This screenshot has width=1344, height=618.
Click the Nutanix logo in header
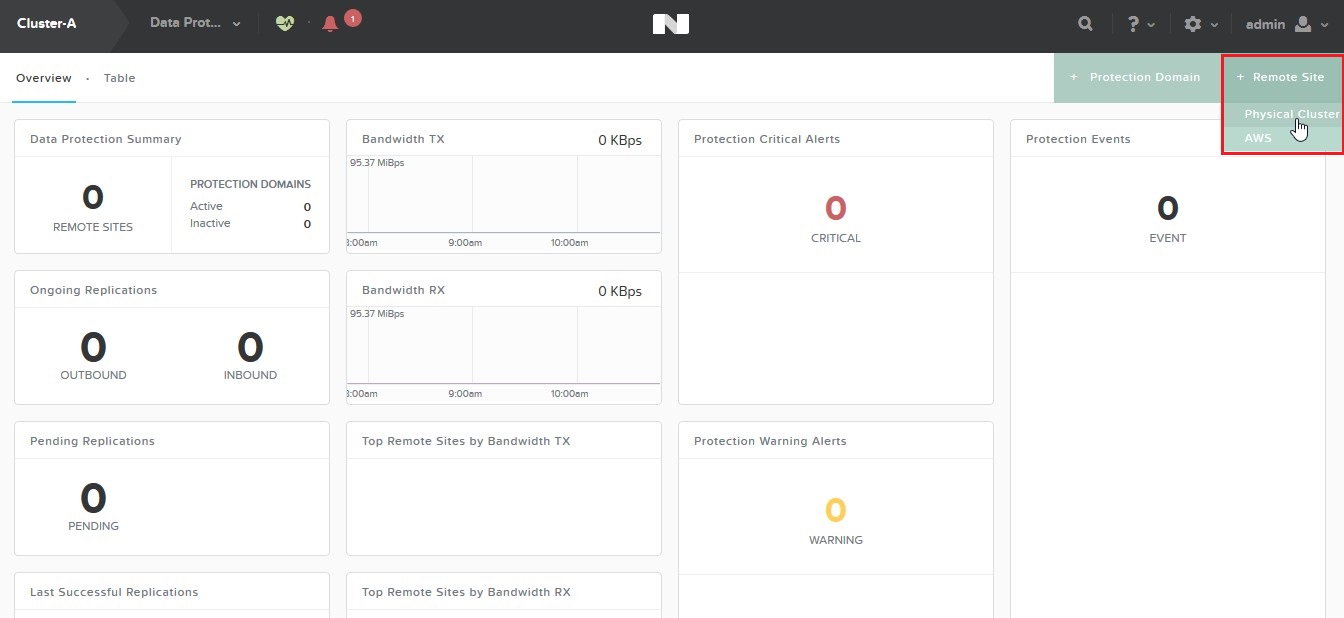pos(671,24)
